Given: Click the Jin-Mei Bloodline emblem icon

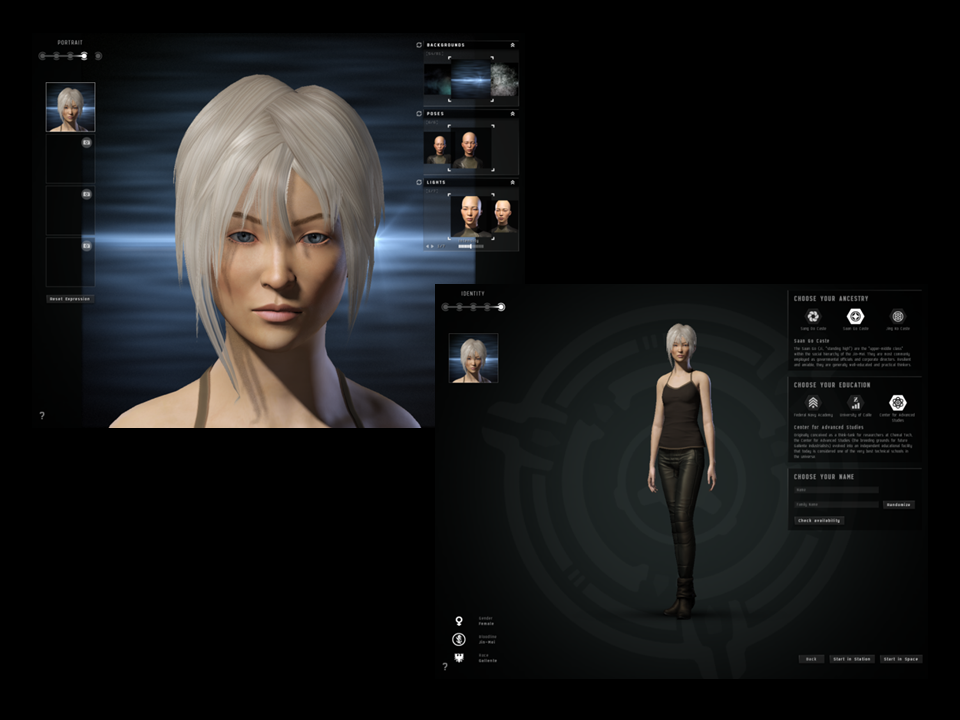Looking at the screenshot, I should [459, 639].
